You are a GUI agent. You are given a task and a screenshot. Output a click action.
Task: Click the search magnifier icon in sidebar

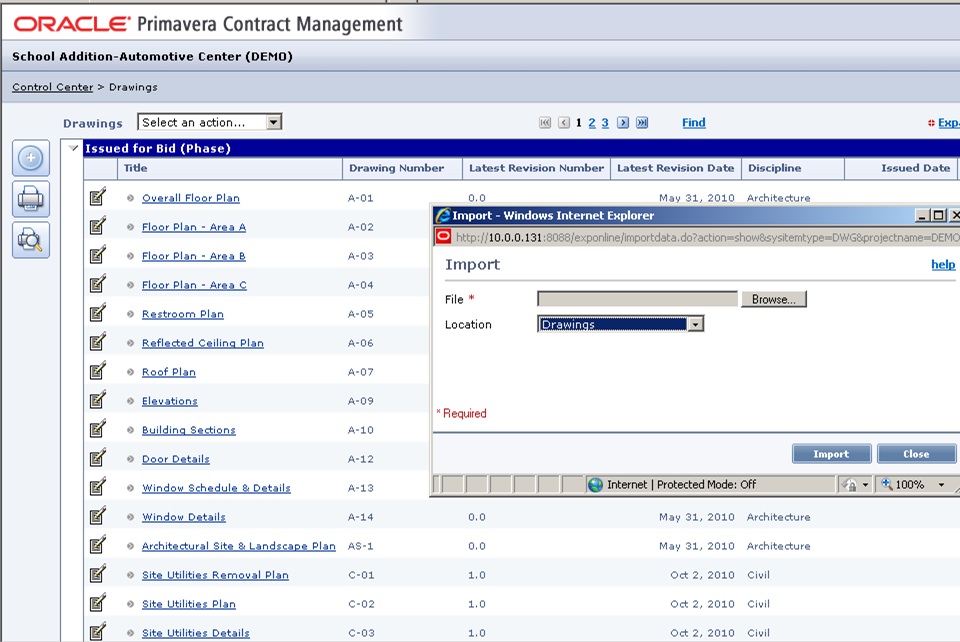(31, 240)
